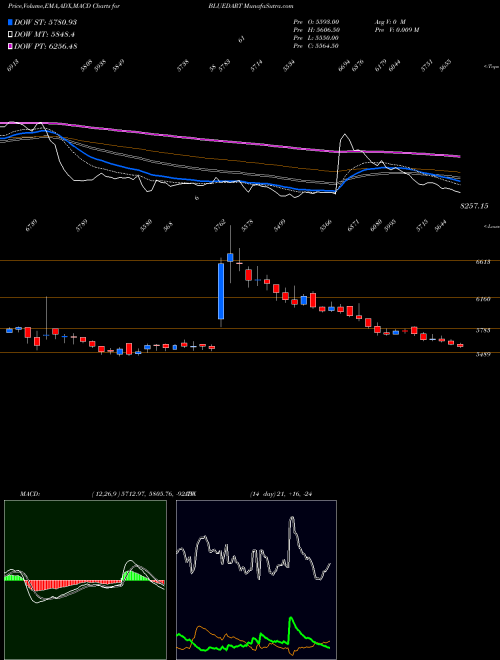
Task: Click the tall blue gap-up candlestick
Action: click(x=221, y=291)
